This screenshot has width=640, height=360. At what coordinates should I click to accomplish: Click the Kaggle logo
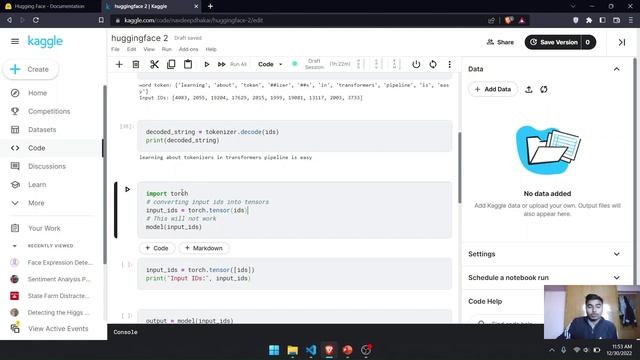pos(45,41)
